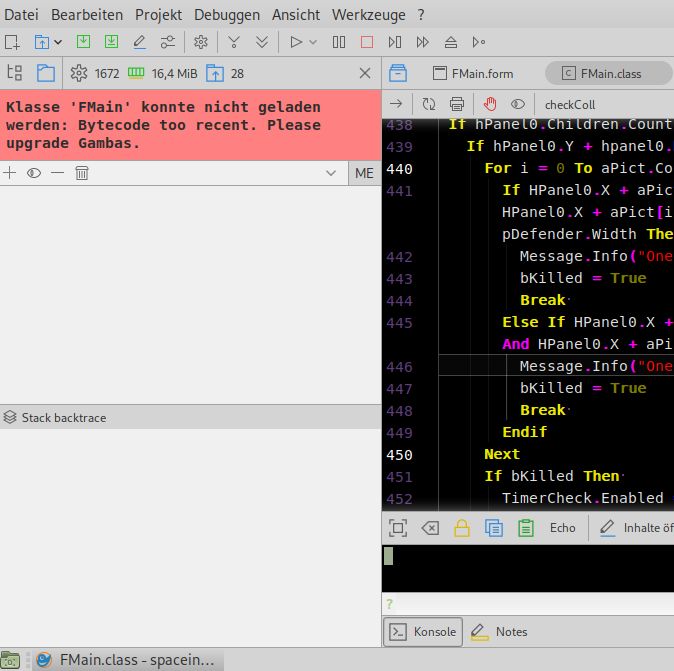Open the Bearbeiten menu
Image resolution: width=674 pixels, height=671 pixels.
click(87, 15)
